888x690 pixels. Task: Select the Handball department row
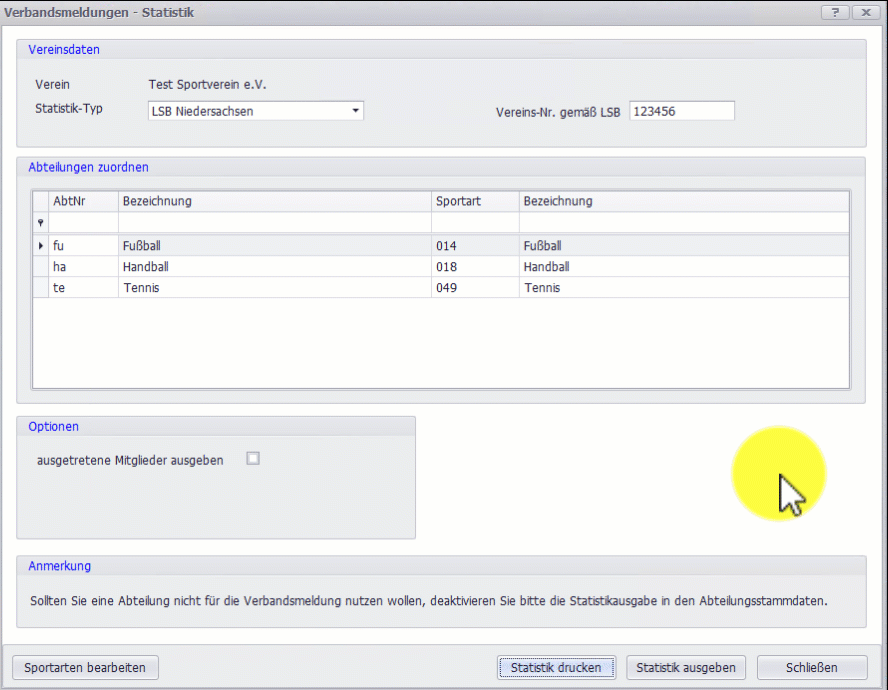click(274, 267)
